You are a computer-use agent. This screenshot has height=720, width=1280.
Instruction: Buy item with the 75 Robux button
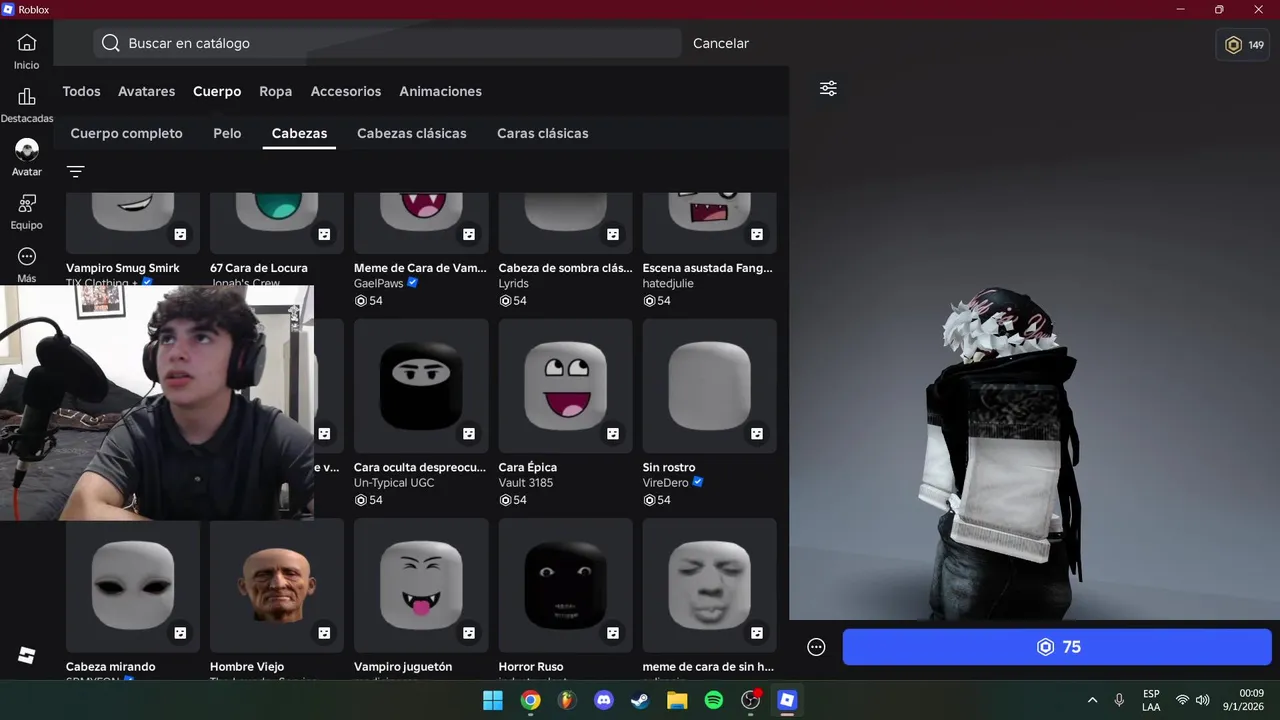1057,647
